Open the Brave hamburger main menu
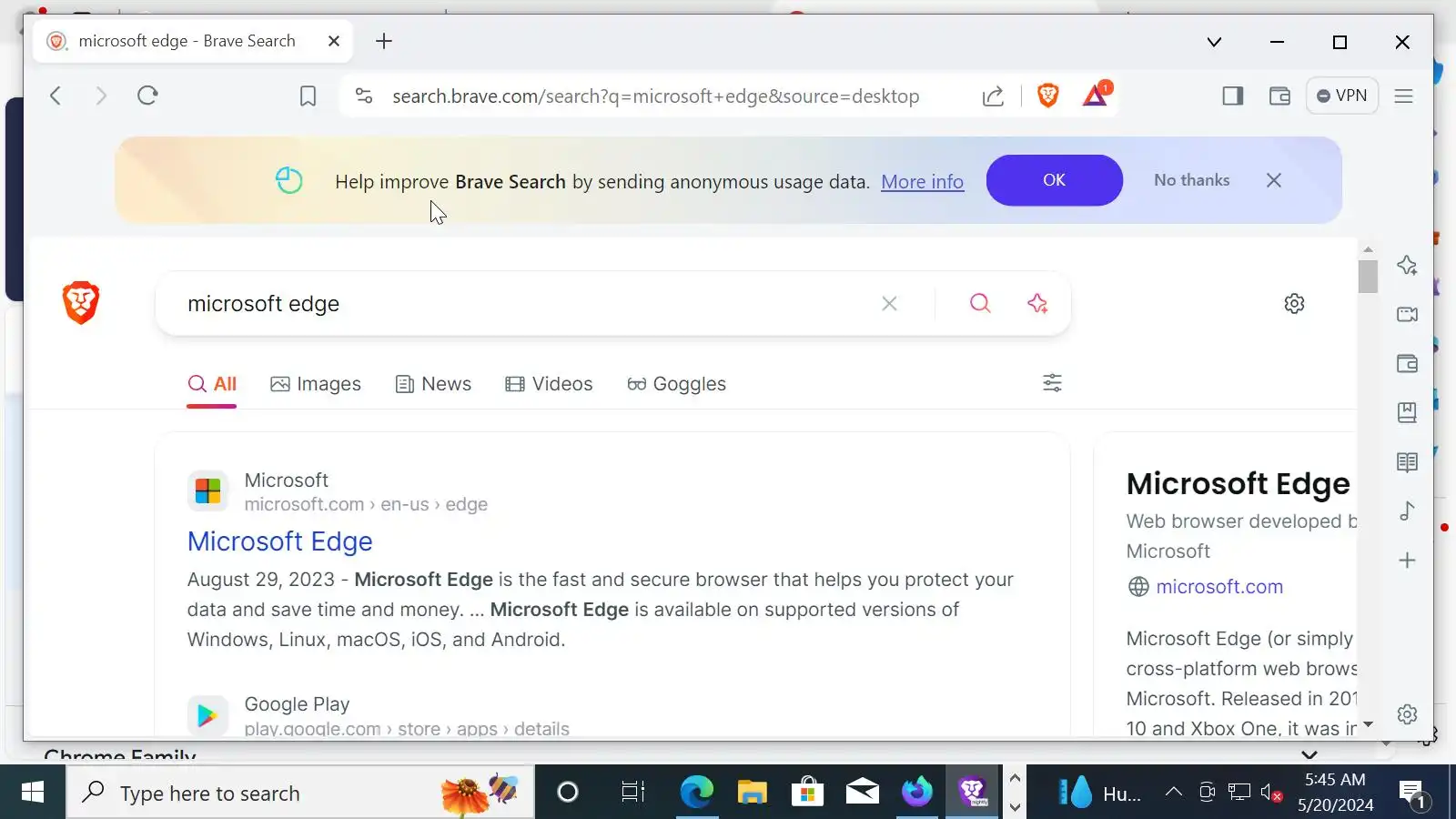Screen dimensions: 1456x819 click(x=1404, y=96)
